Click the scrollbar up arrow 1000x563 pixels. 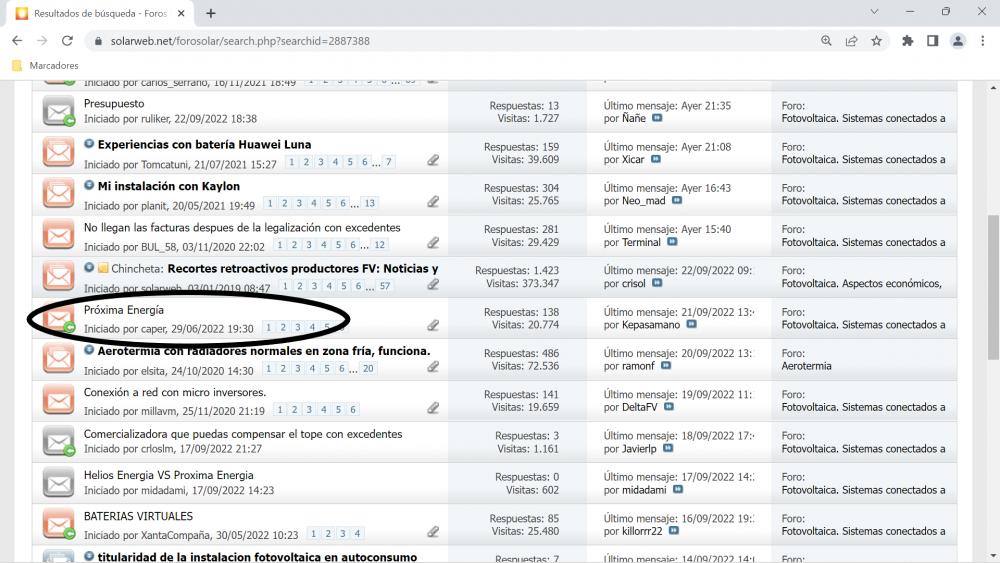point(993,88)
